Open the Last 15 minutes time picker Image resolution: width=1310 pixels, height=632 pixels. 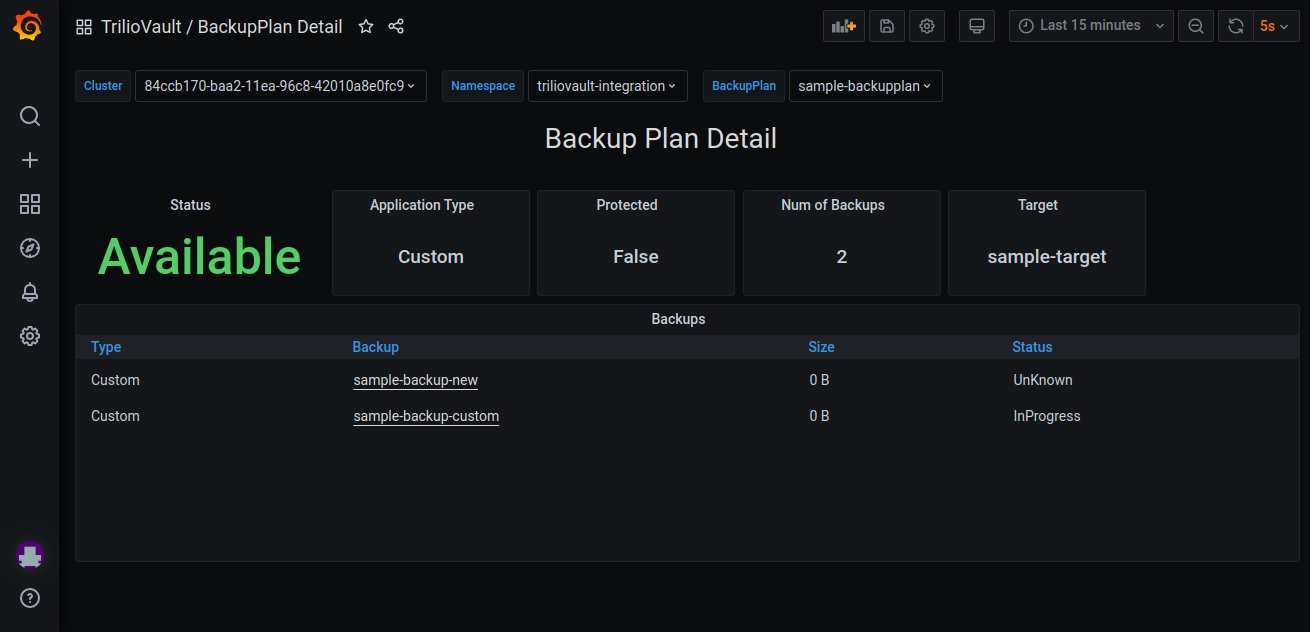[x=1091, y=26]
